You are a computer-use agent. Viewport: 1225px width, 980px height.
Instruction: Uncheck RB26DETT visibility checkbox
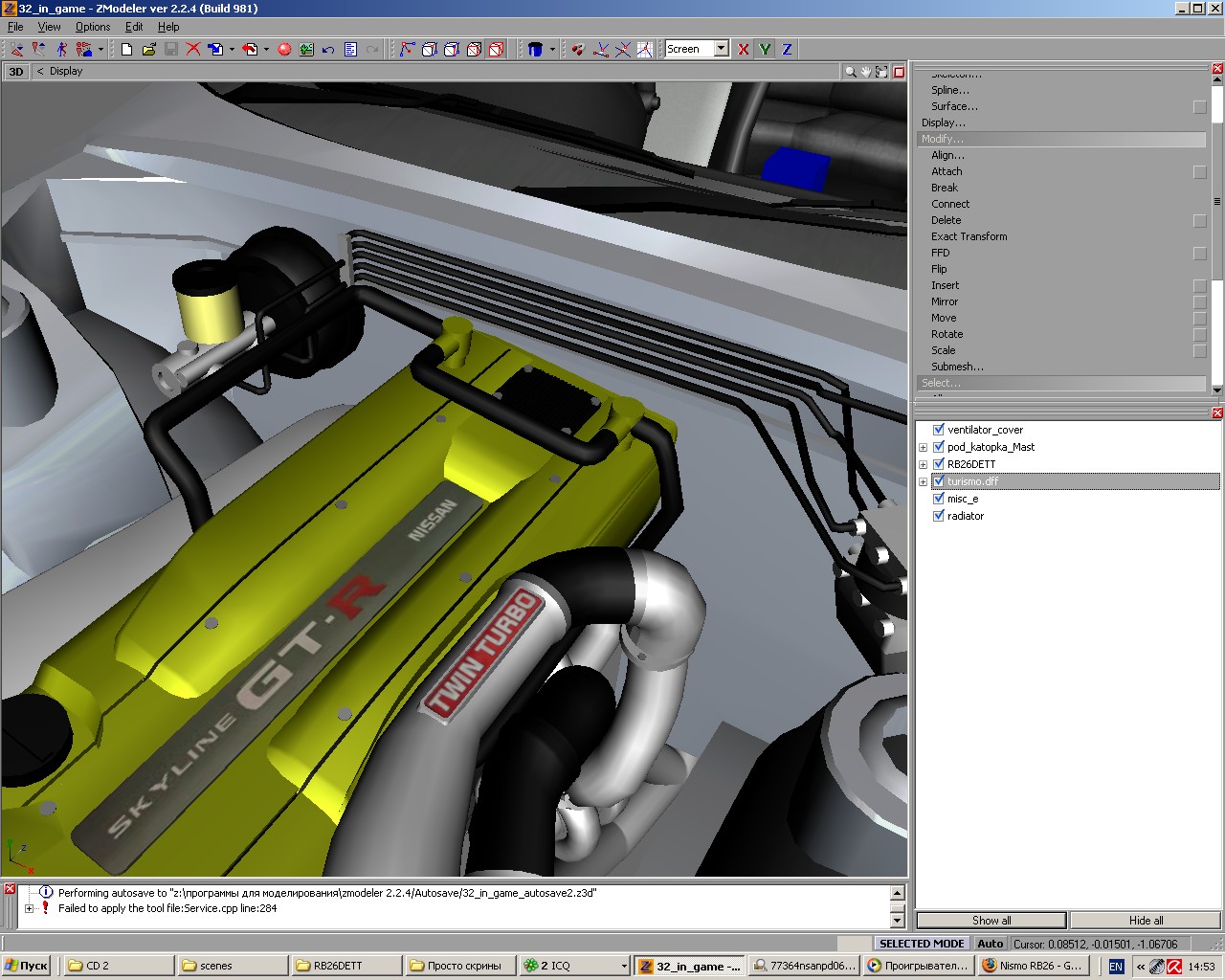click(939, 464)
